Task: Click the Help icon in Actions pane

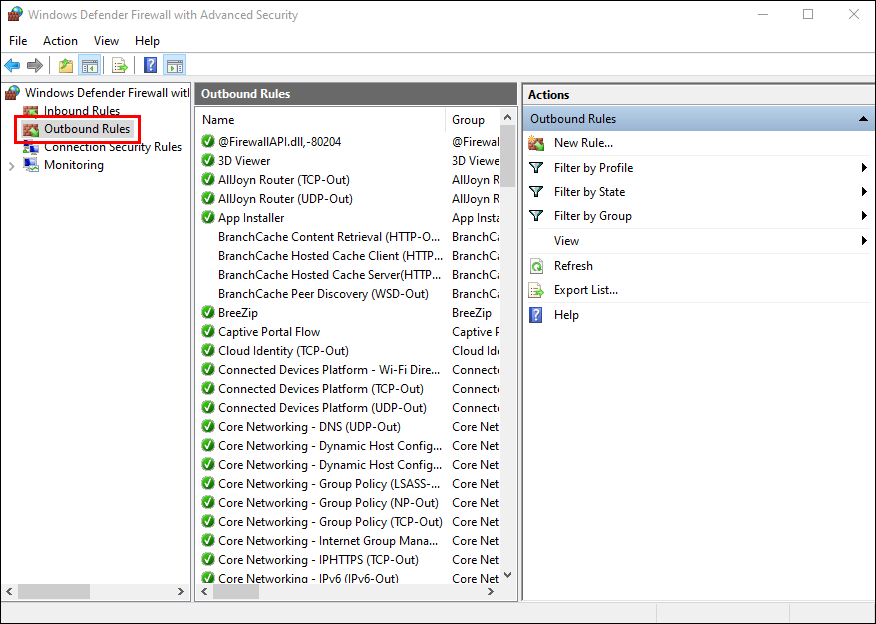Action: pos(536,315)
